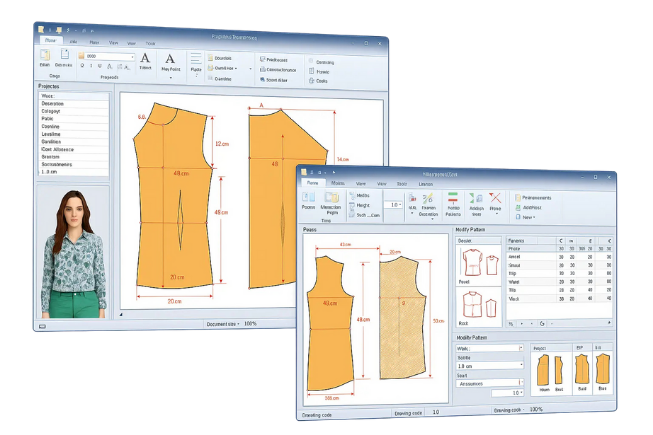Click the document icon in back window ribbon
The image size is (653, 435).
click(65, 55)
